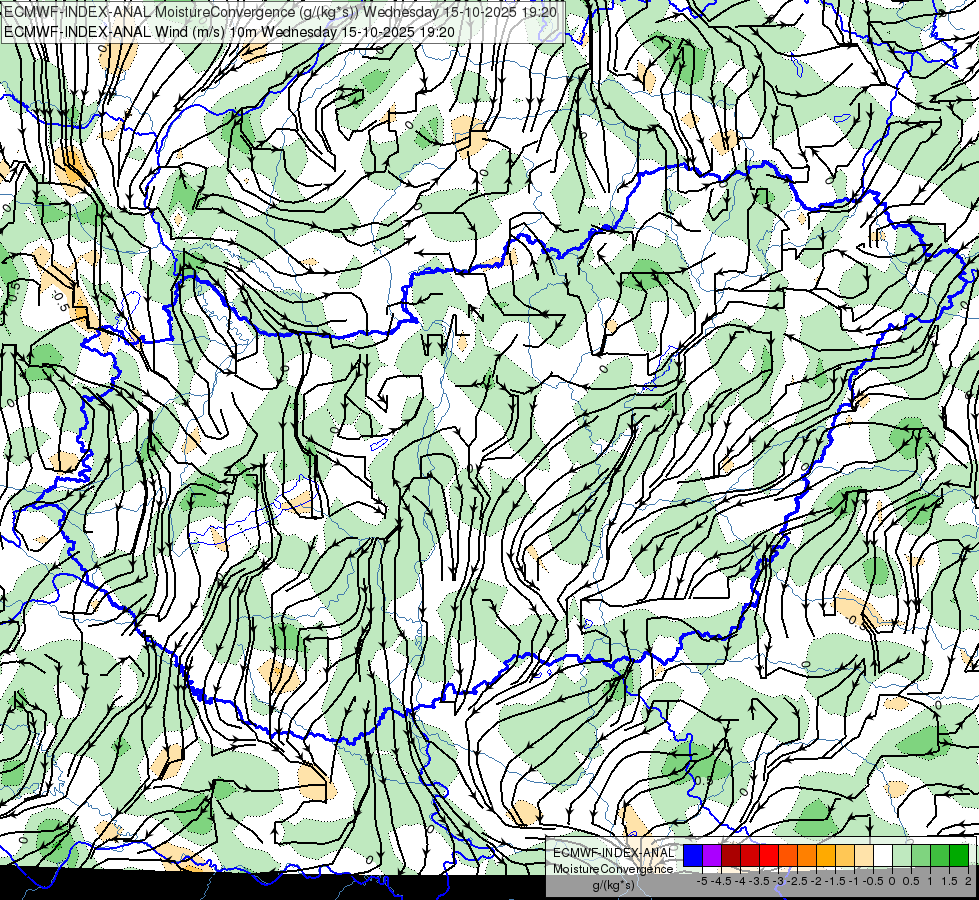Select the darkest green legend swatch

(x=959, y=856)
